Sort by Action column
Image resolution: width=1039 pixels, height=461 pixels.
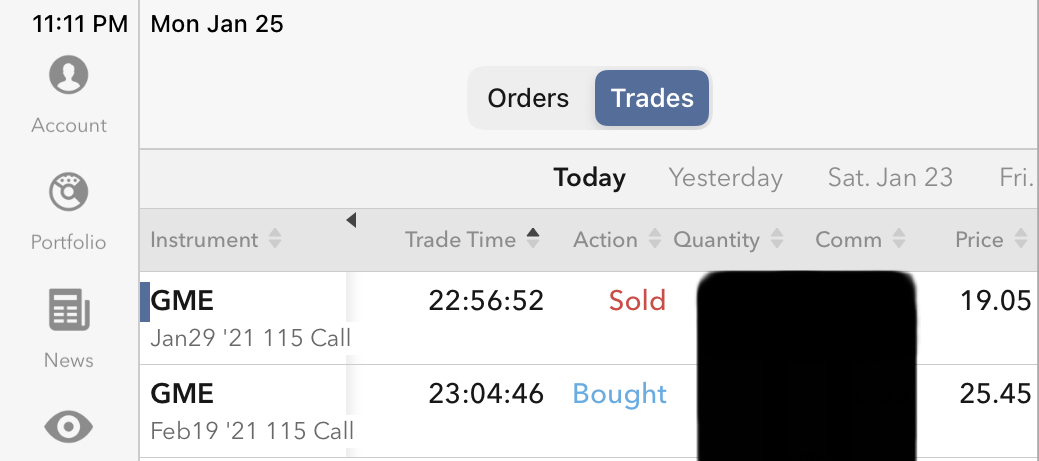[616, 240]
